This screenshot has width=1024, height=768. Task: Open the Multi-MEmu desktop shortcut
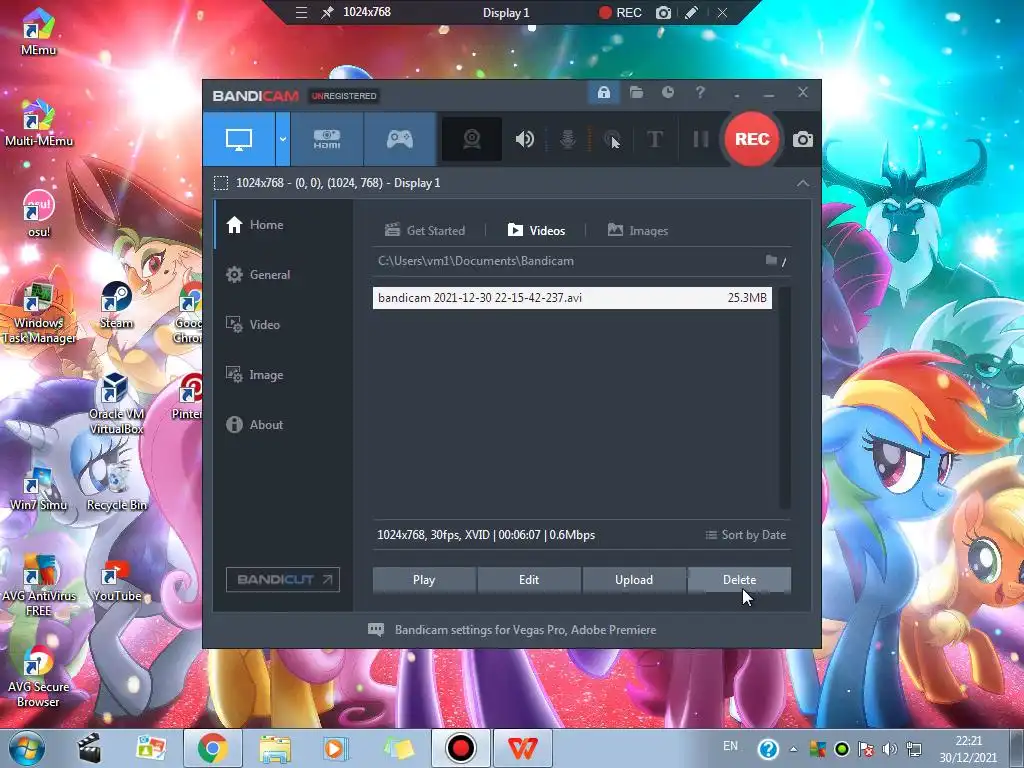point(39,123)
